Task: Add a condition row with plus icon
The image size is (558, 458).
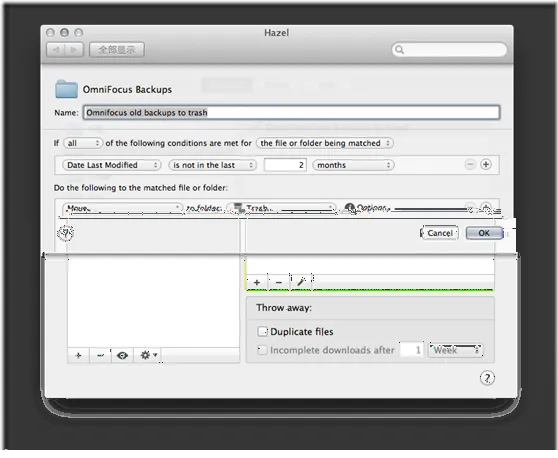Action: (486, 164)
